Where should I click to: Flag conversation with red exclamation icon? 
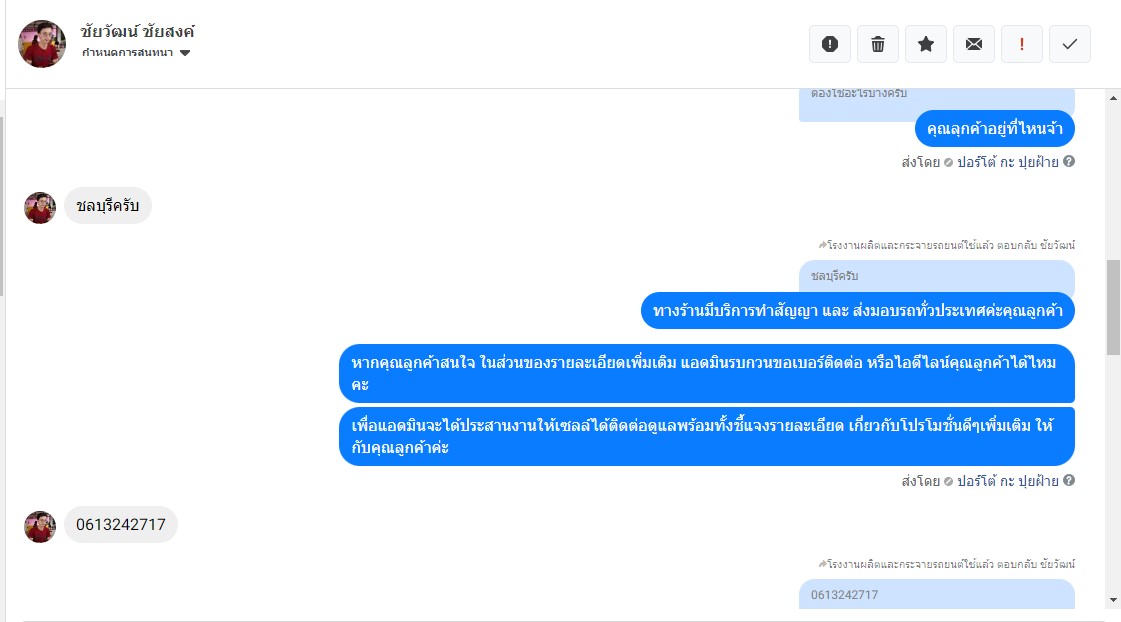(1022, 44)
